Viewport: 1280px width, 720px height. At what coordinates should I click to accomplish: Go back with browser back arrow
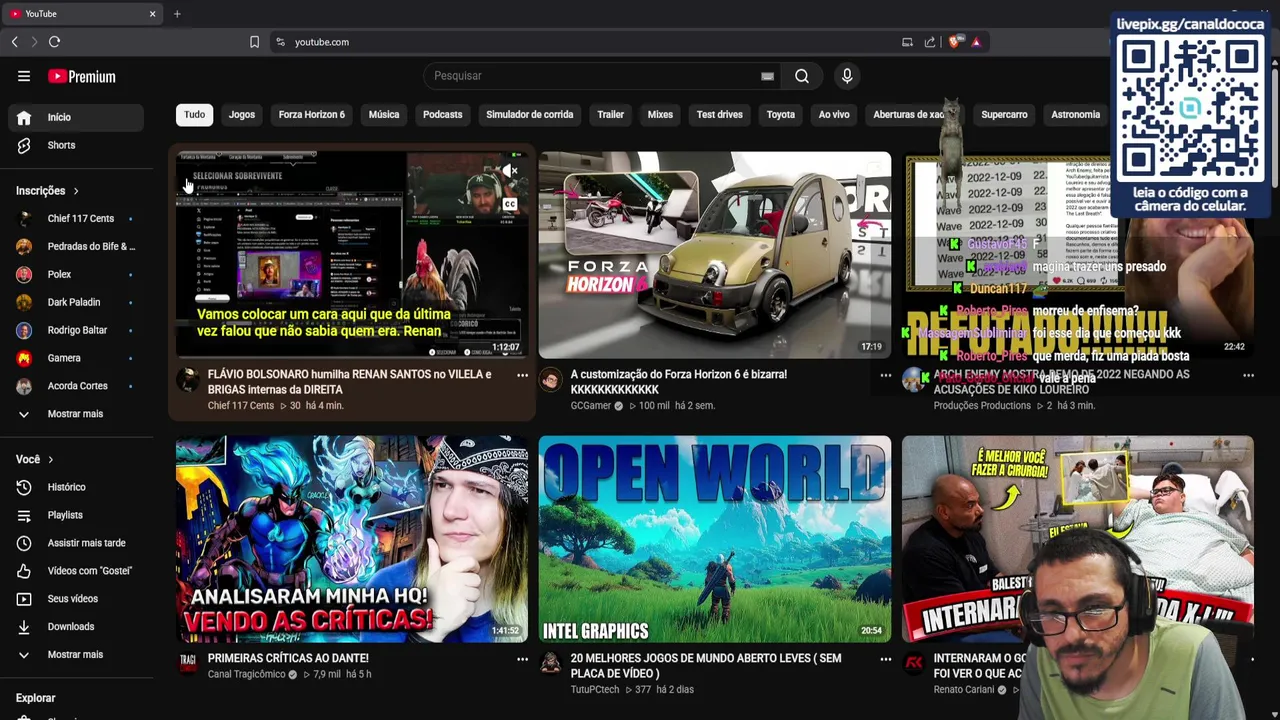pos(14,42)
